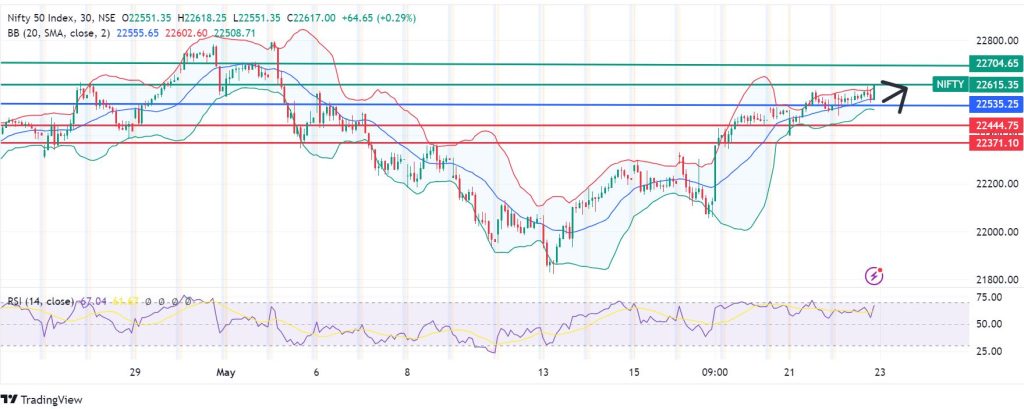Screen dimensions: 1024x409
Task: Click the +64.65 (+0.29%) change value
Action: (x=380, y=20)
